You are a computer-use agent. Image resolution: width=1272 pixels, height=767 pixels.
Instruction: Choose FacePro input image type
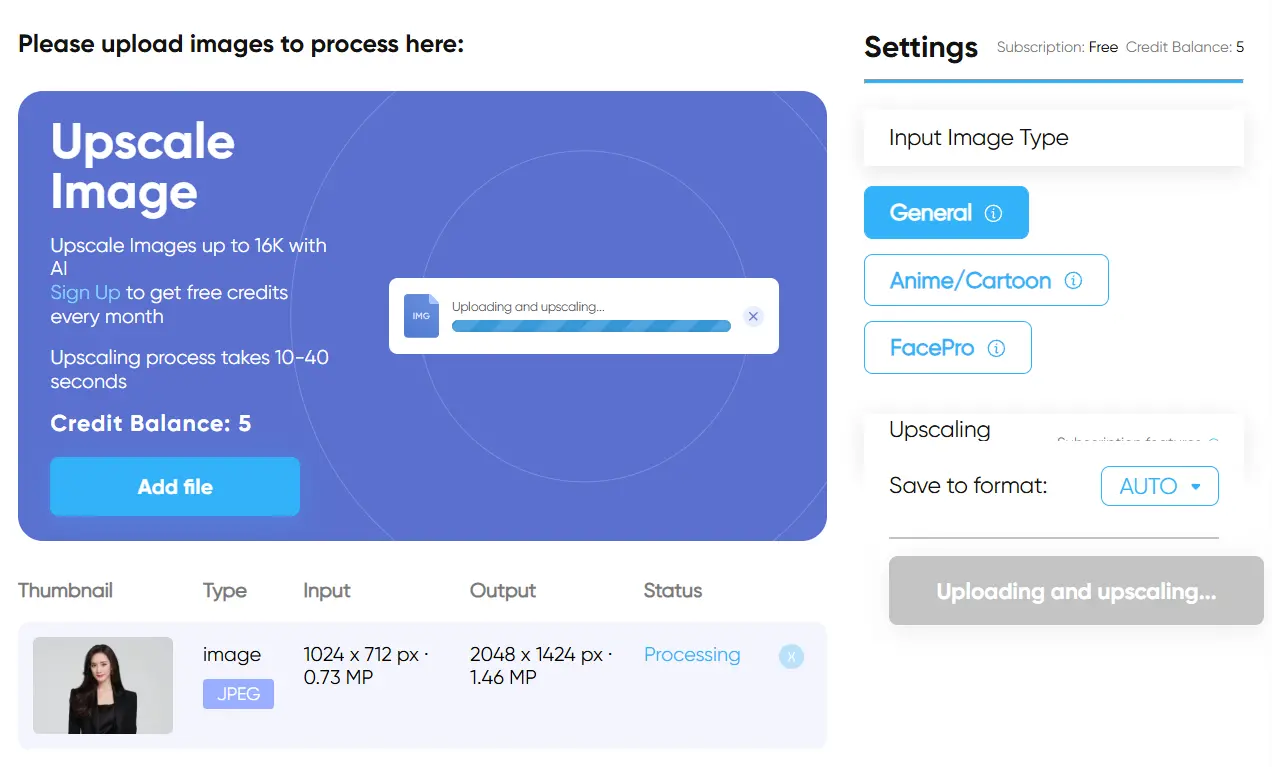tap(947, 348)
